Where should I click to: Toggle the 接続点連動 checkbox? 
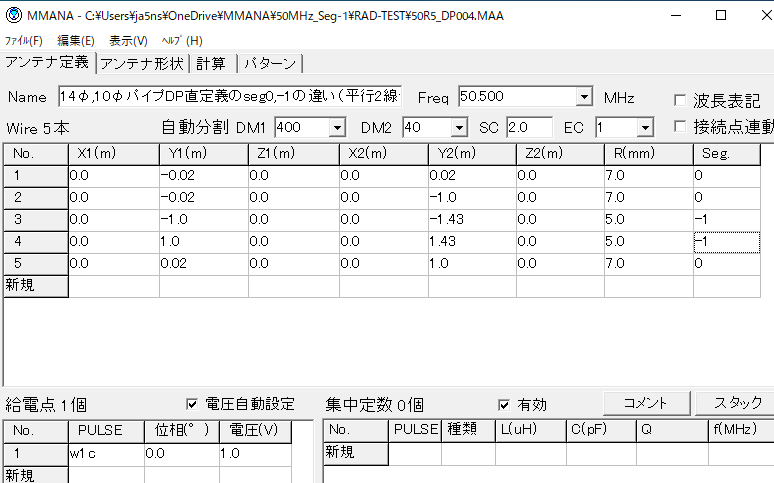click(x=680, y=127)
